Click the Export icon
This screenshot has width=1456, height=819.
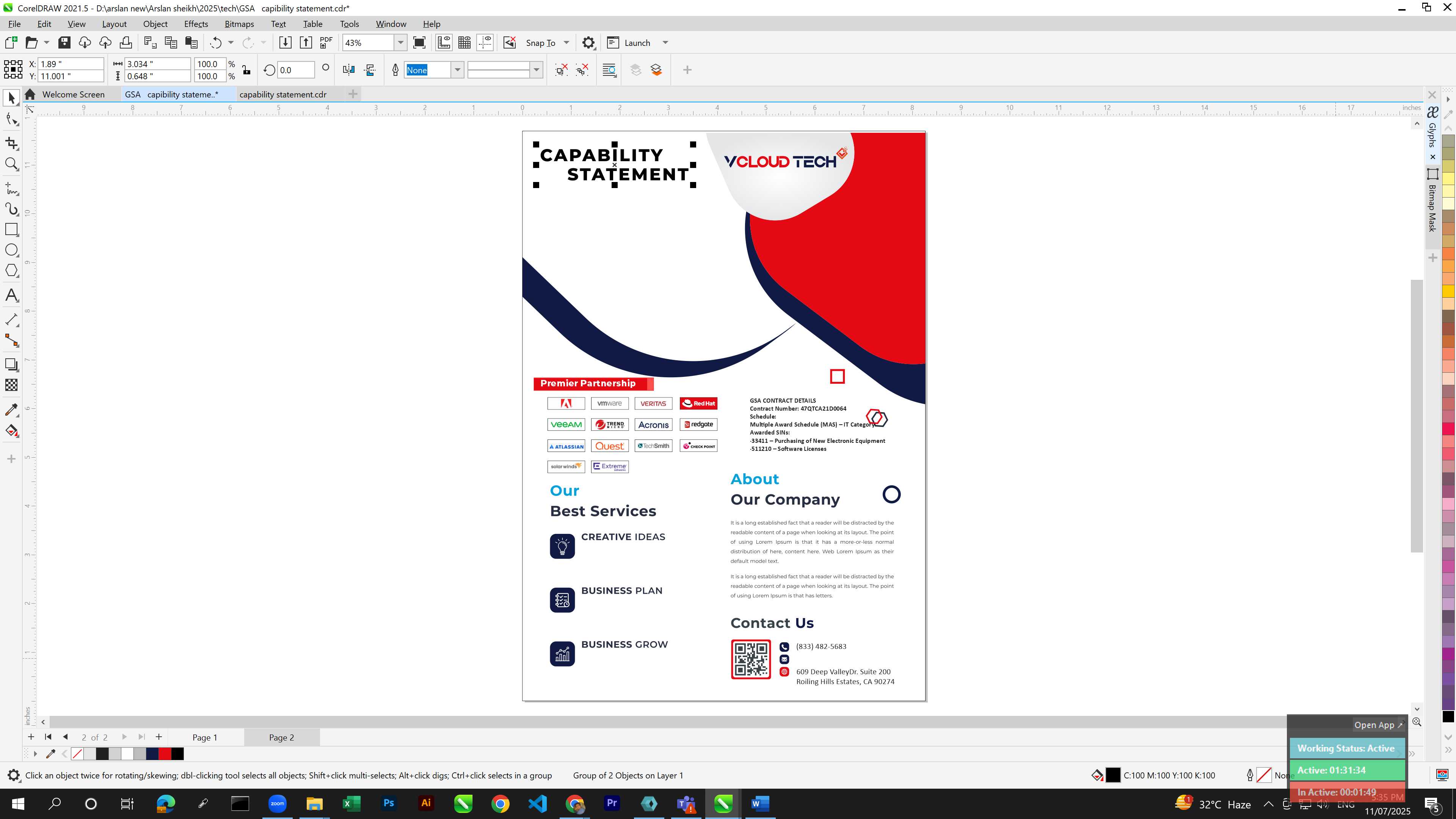coord(305,42)
